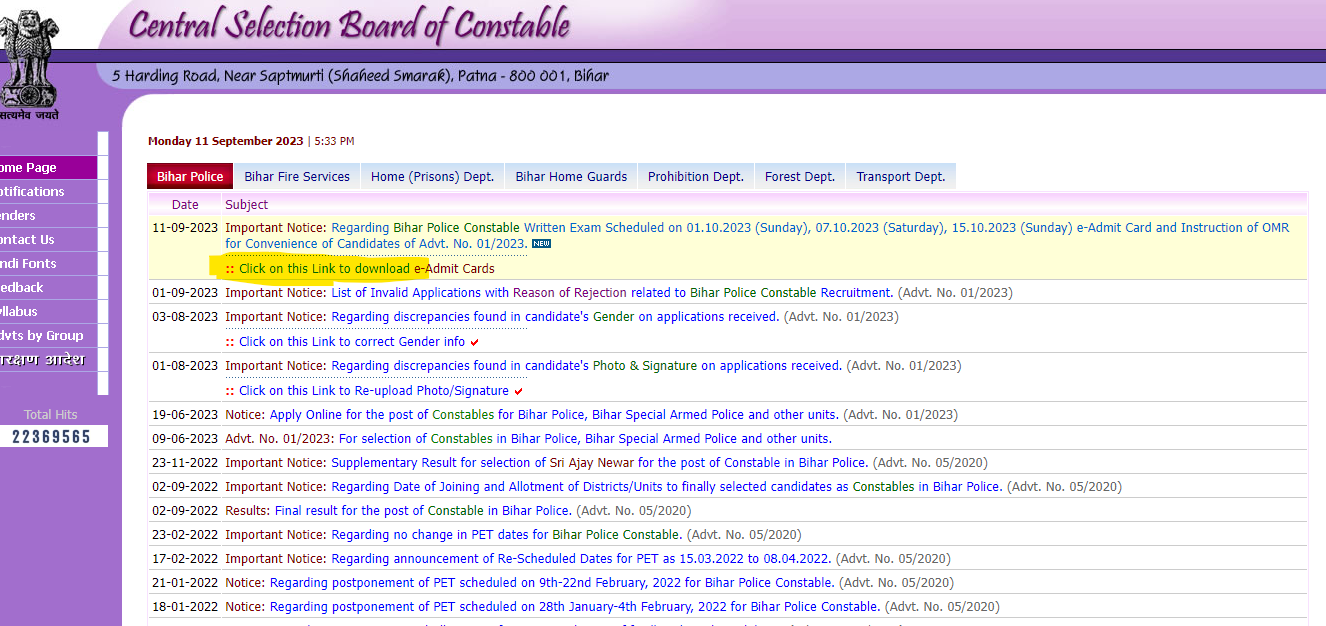The width and height of the screenshot is (1326, 626).
Task: Click the link to download e-Admit Cards
Action: (366, 268)
